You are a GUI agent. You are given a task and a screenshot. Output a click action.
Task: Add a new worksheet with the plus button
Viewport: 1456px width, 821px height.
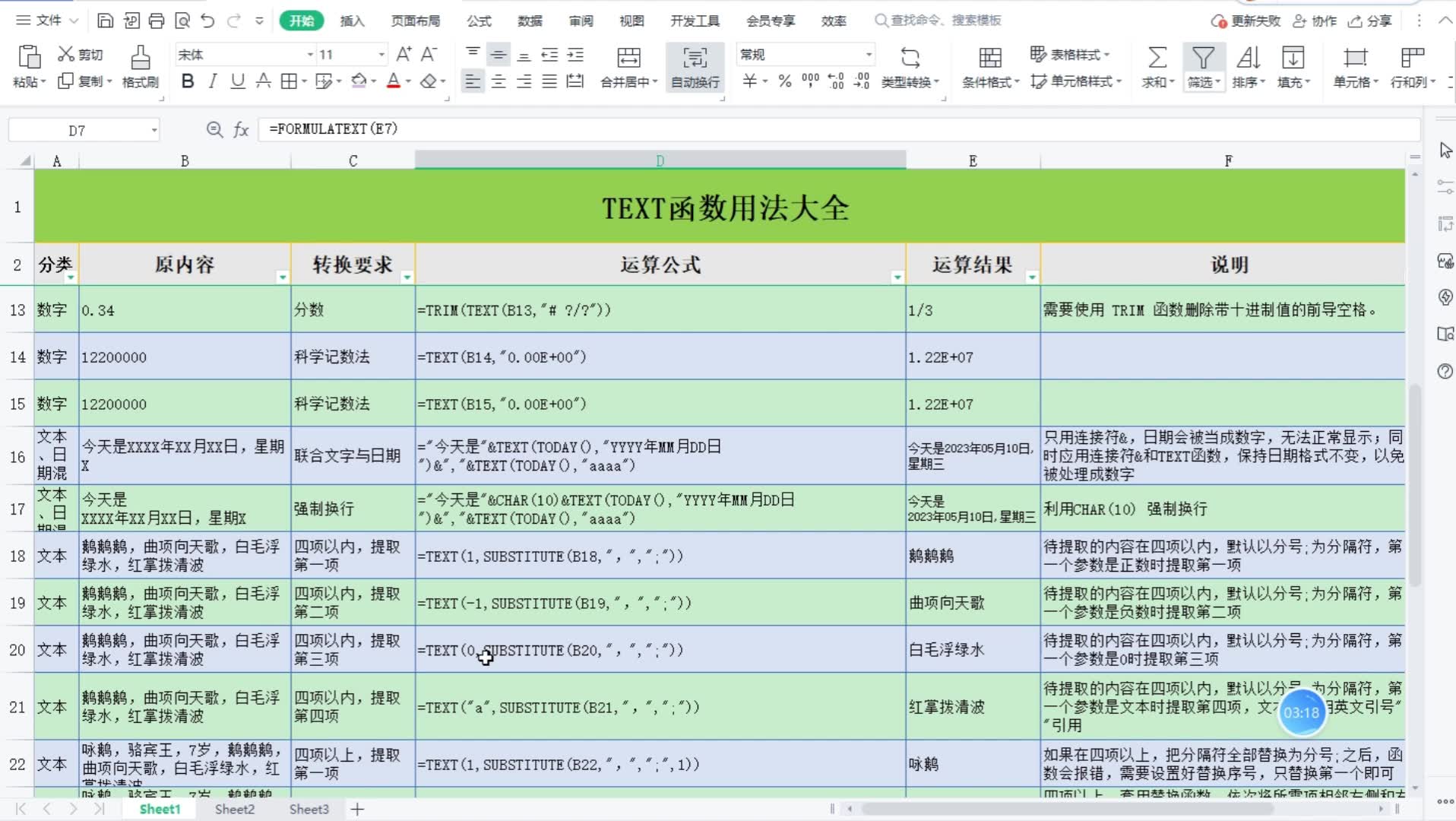[357, 809]
